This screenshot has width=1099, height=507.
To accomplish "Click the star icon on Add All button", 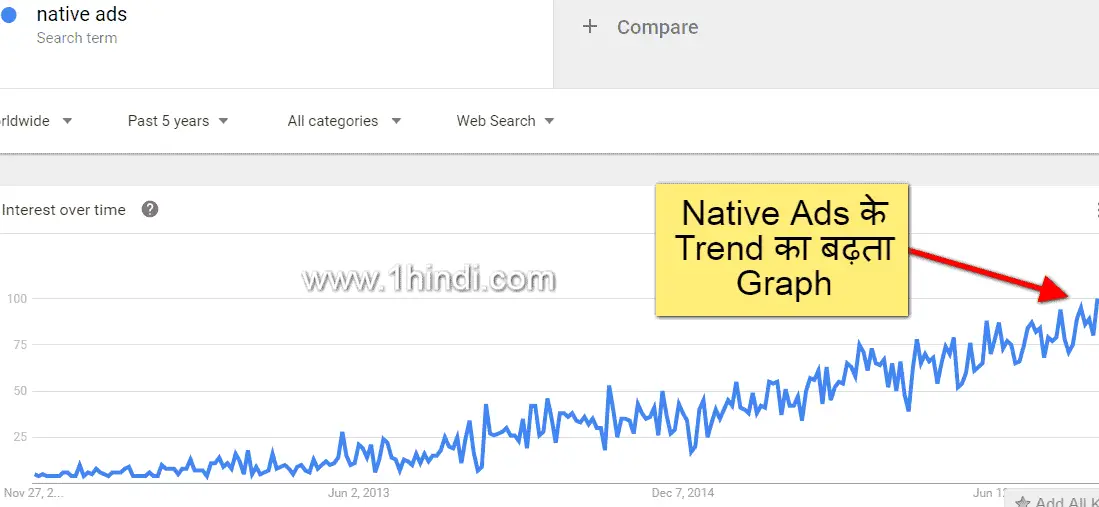I will click(x=1023, y=502).
